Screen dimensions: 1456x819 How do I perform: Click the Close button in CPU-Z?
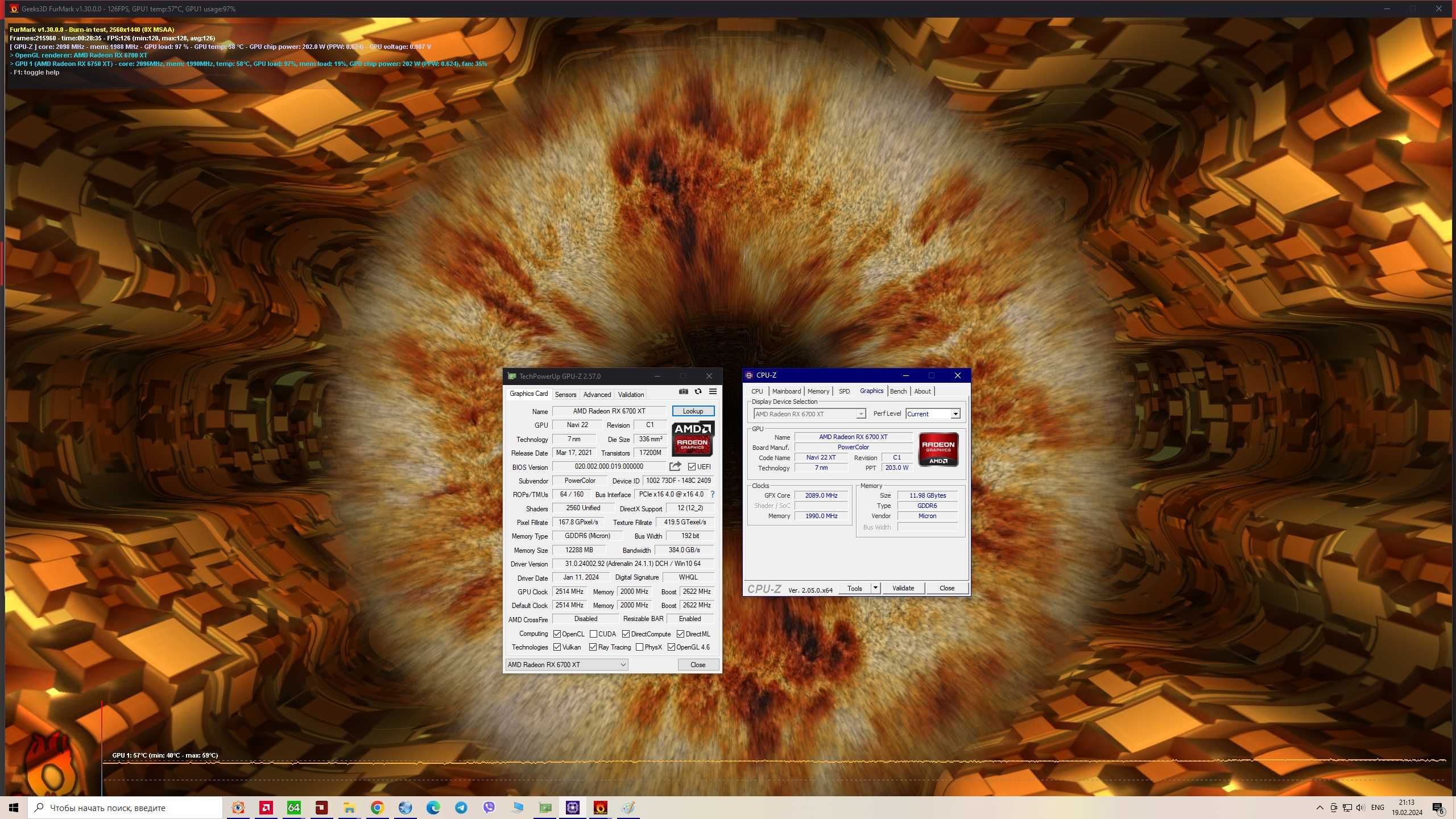(945, 588)
